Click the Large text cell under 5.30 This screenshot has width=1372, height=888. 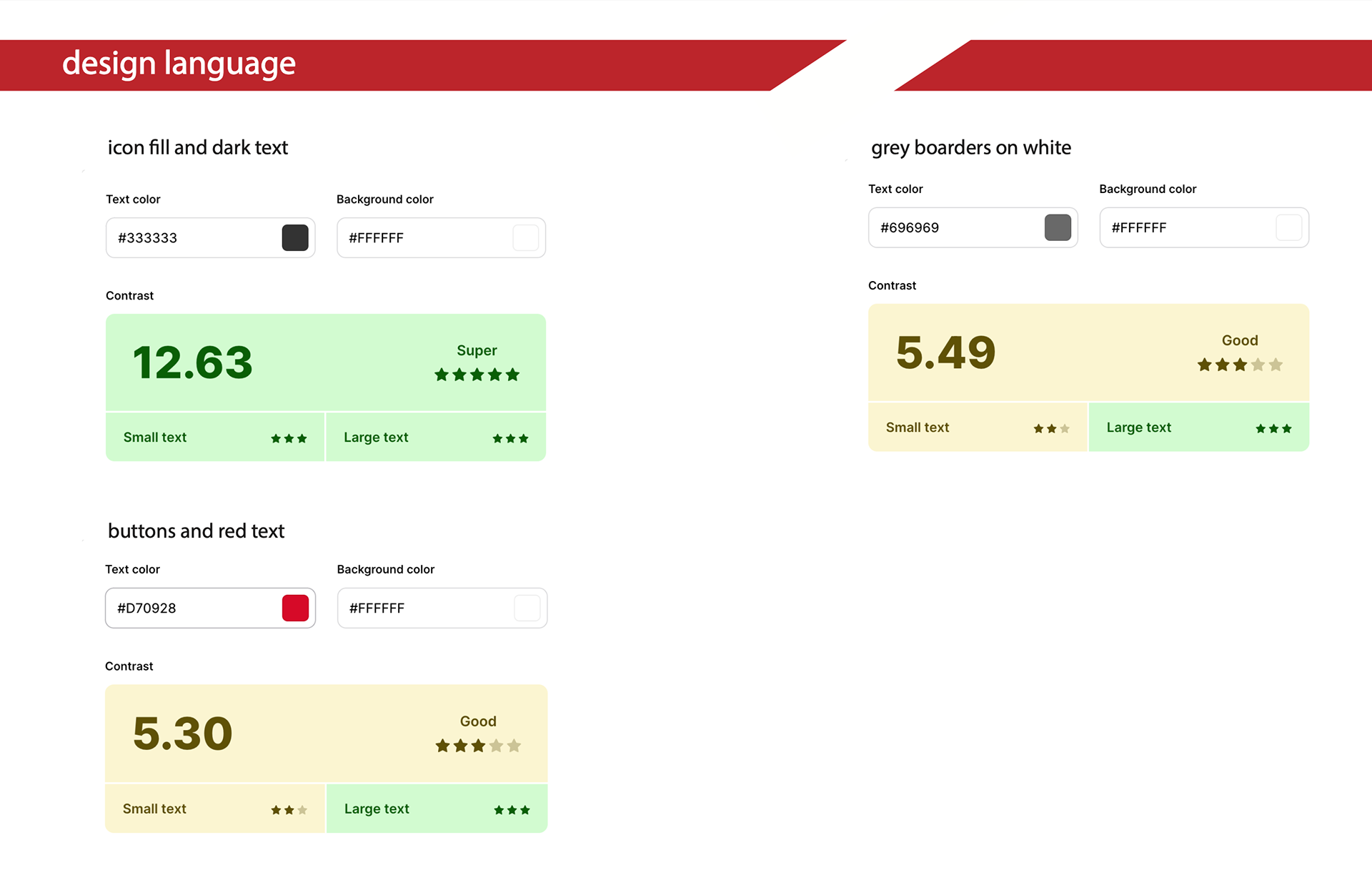437,809
